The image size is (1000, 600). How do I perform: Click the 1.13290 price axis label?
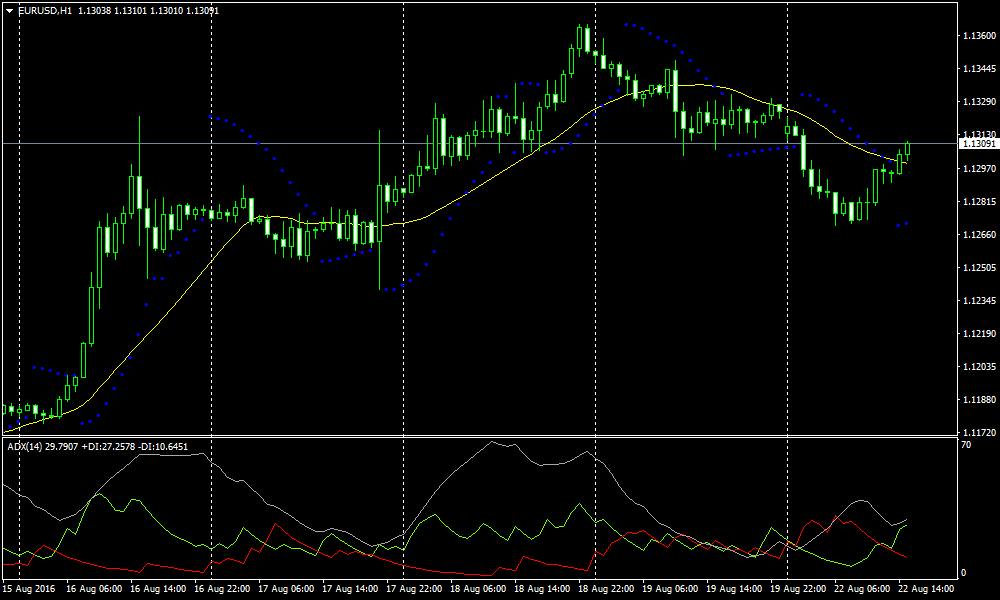coord(979,102)
